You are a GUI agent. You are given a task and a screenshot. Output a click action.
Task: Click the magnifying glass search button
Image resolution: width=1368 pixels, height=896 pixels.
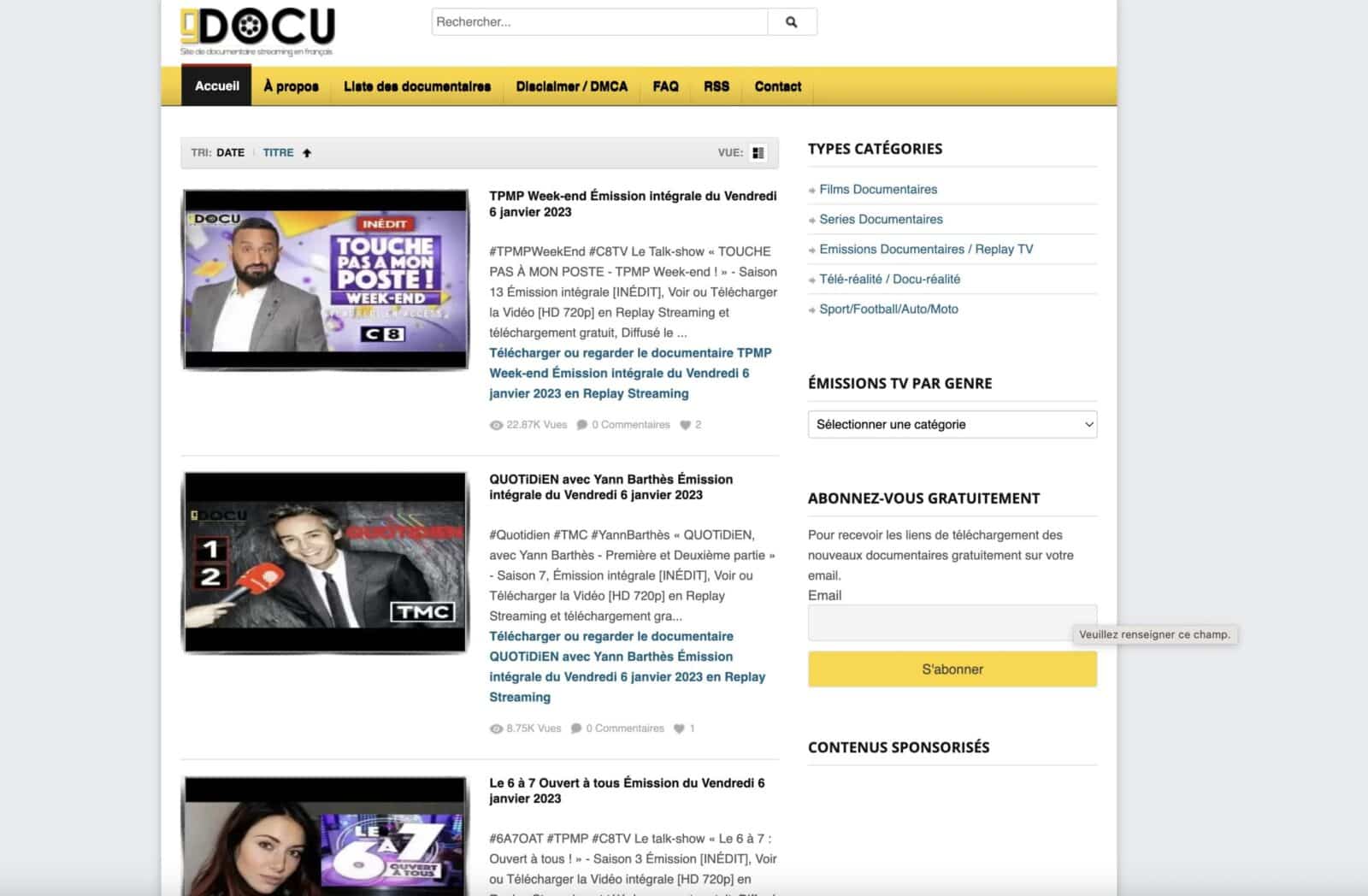click(x=791, y=22)
